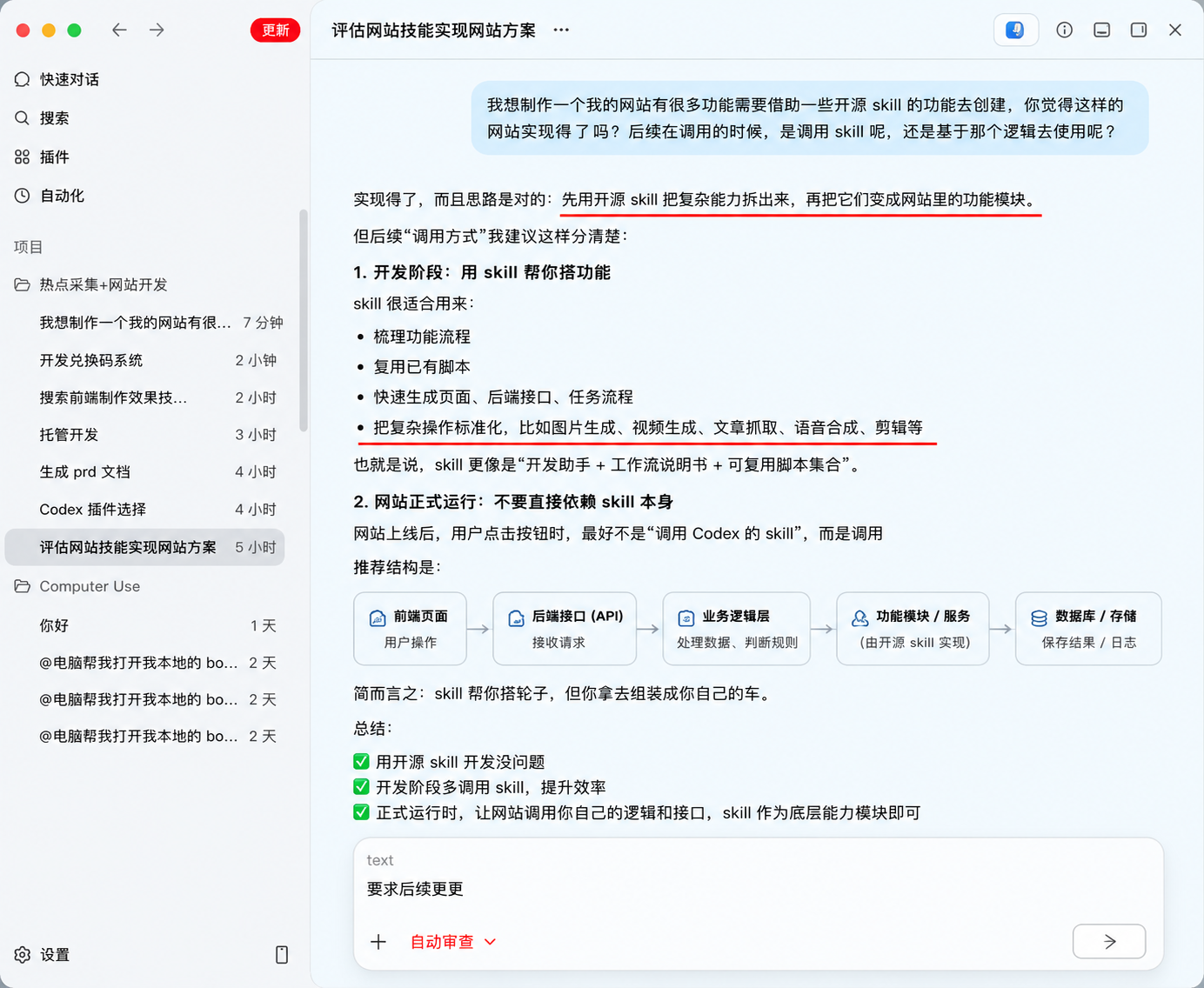Select conversation 评估网站技能实现网站方案
The image size is (1204, 988).
point(145,547)
